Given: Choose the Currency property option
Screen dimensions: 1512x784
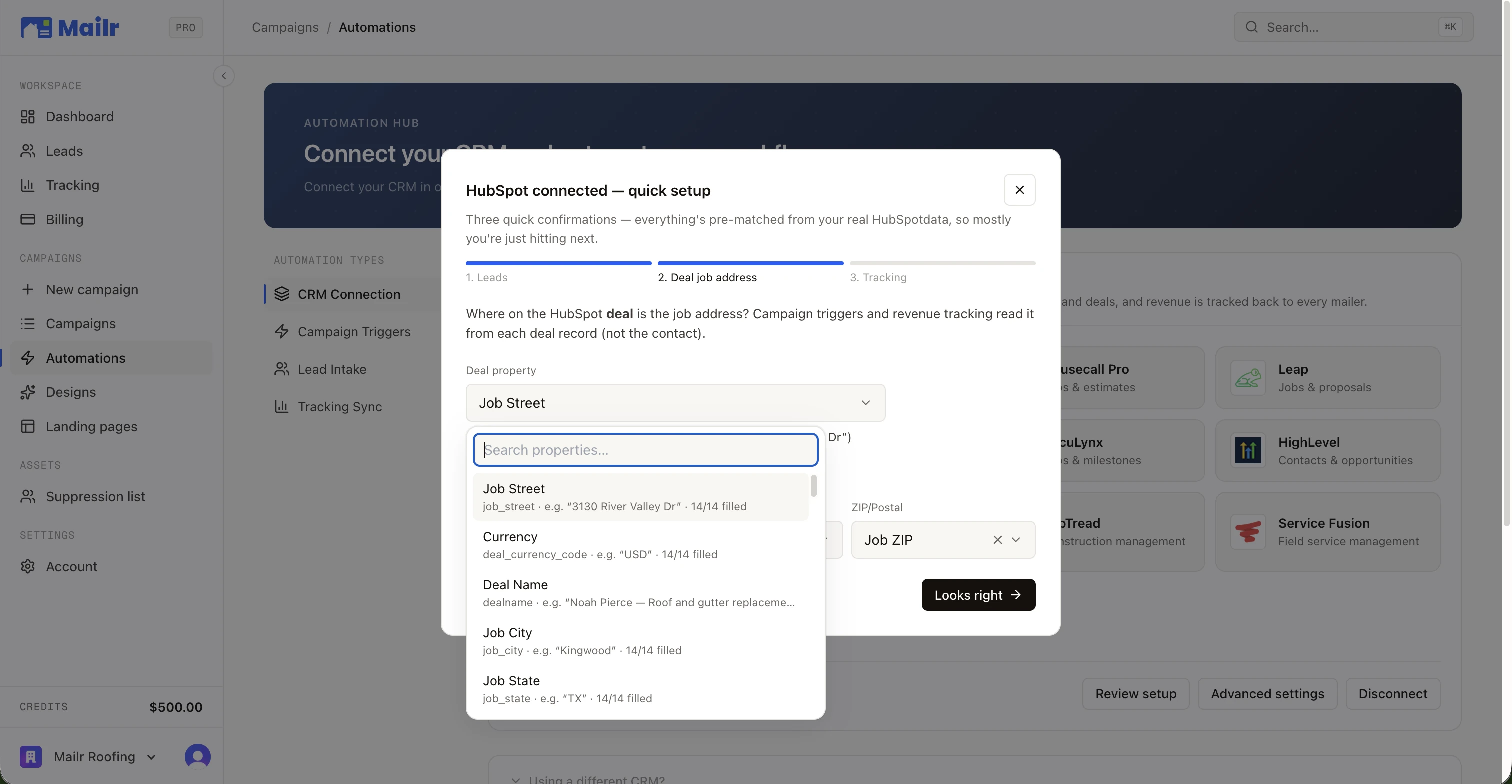Looking at the screenshot, I should point(641,545).
